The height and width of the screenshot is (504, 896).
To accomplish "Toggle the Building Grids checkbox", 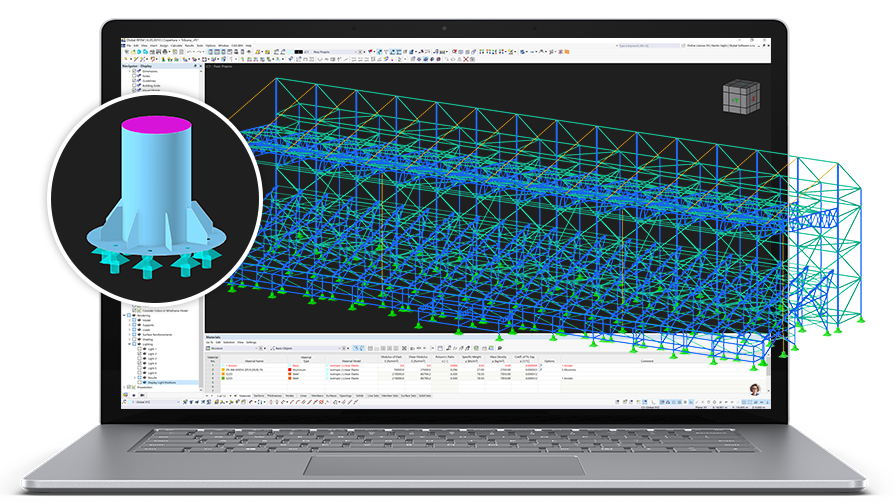I will [134, 86].
